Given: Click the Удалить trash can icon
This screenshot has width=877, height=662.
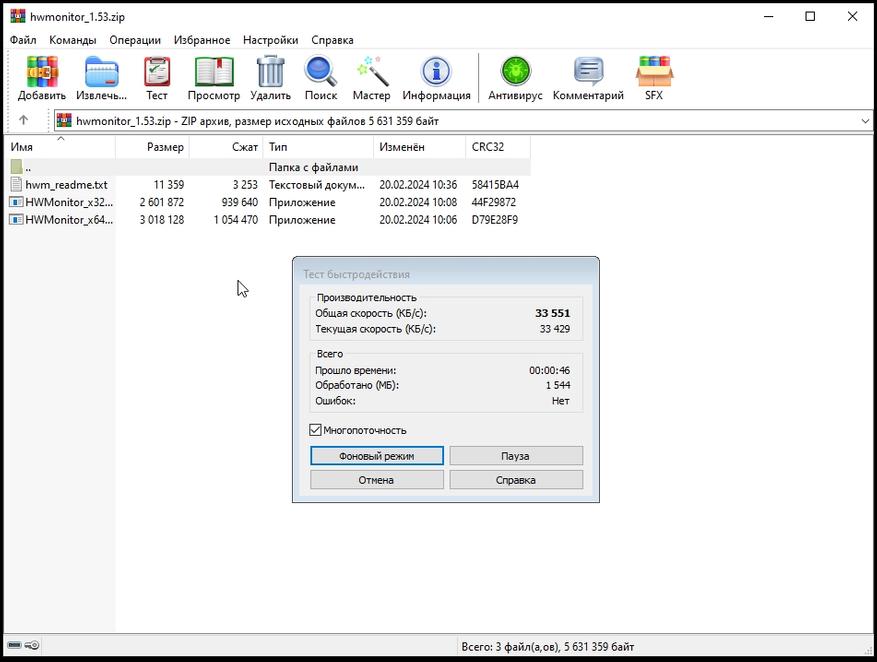Looking at the screenshot, I should tap(270, 72).
